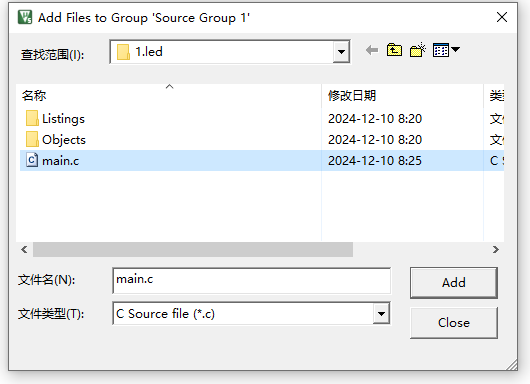The image size is (530, 384).
Task: Click the Close button
Action: point(454,322)
